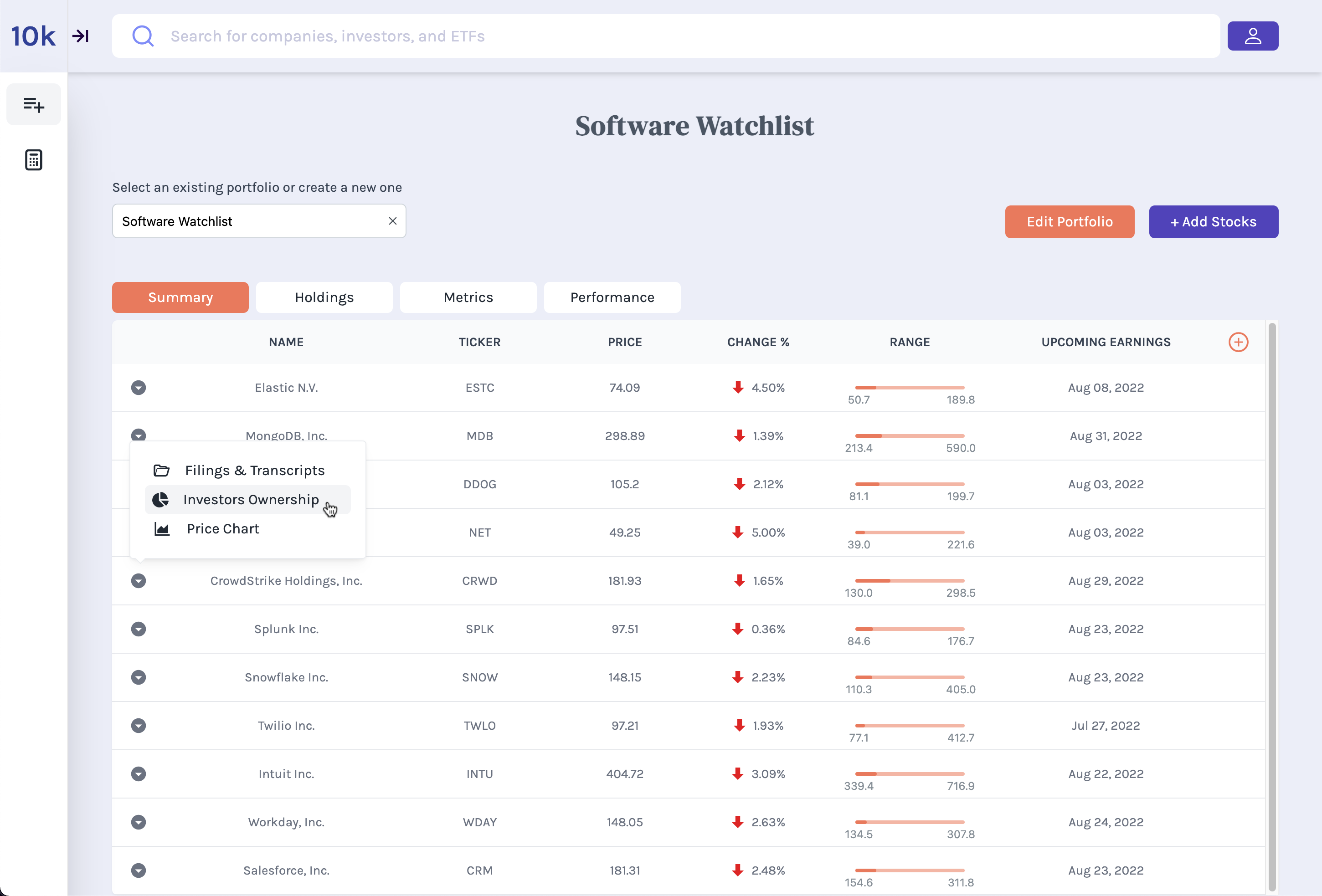Viewport: 1322px width, 896px height.
Task: Expand Intuit Inc. row options
Action: pos(138,774)
